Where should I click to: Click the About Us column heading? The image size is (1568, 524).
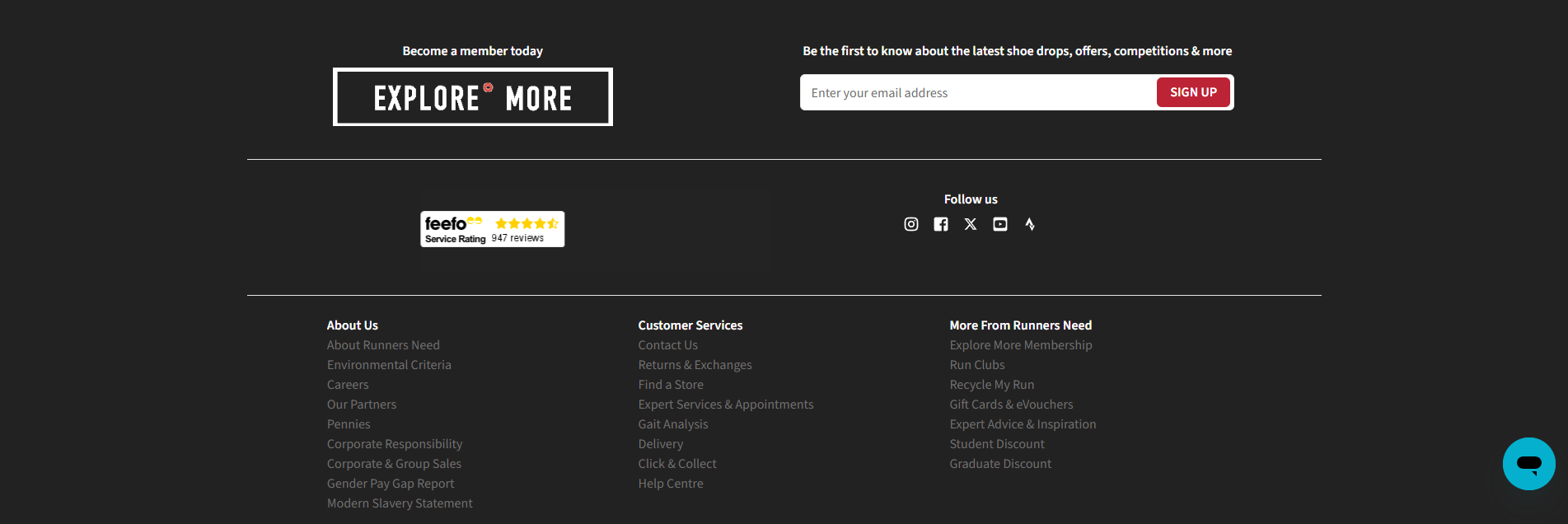[x=353, y=325]
